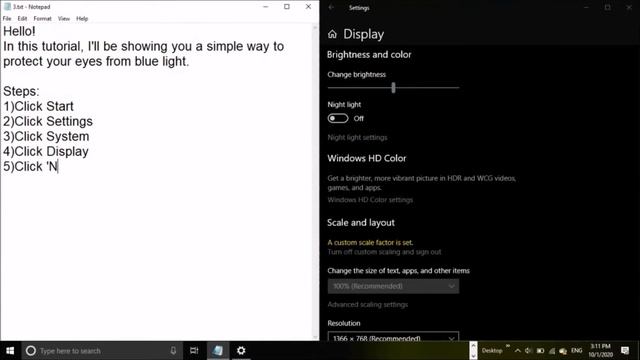This screenshot has height=360, width=640.
Task: Open the ENG language indicator
Action: tap(576, 351)
